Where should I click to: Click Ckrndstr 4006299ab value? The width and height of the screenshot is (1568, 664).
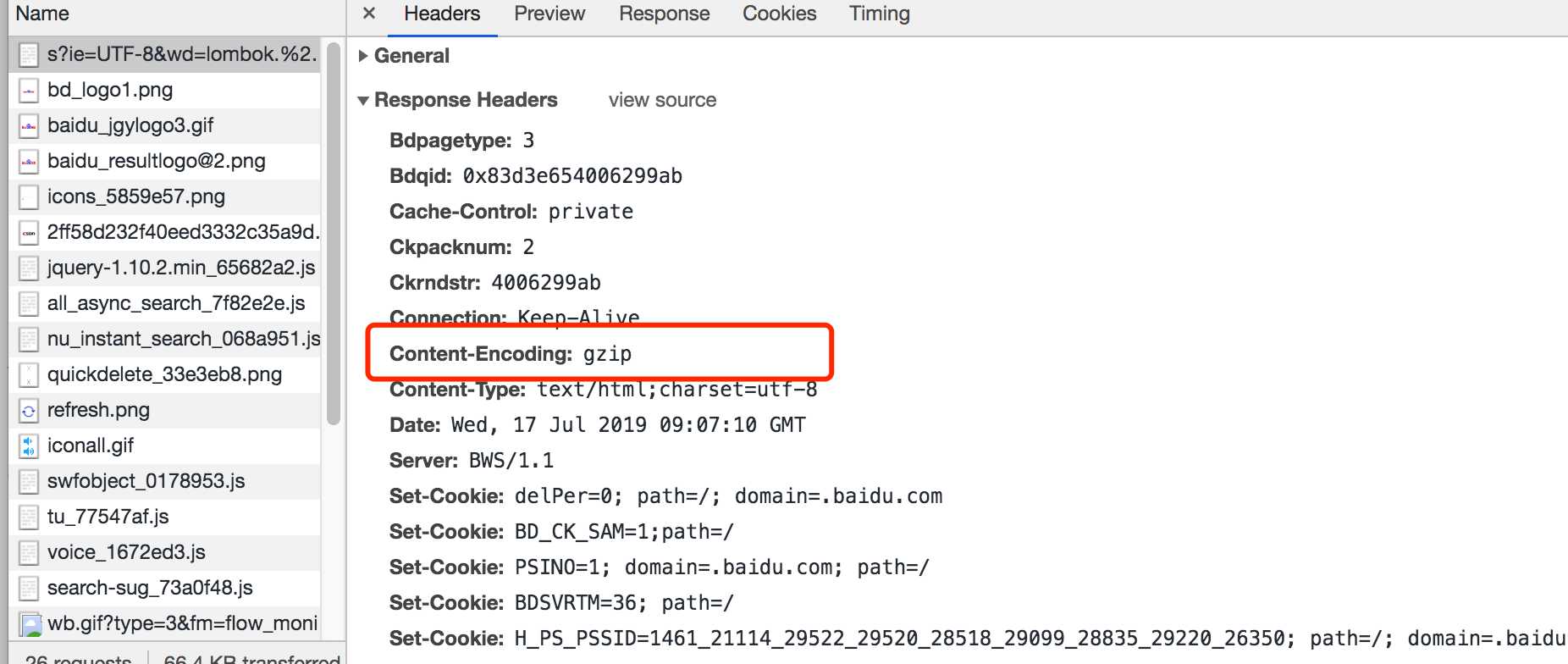[546, 283]
